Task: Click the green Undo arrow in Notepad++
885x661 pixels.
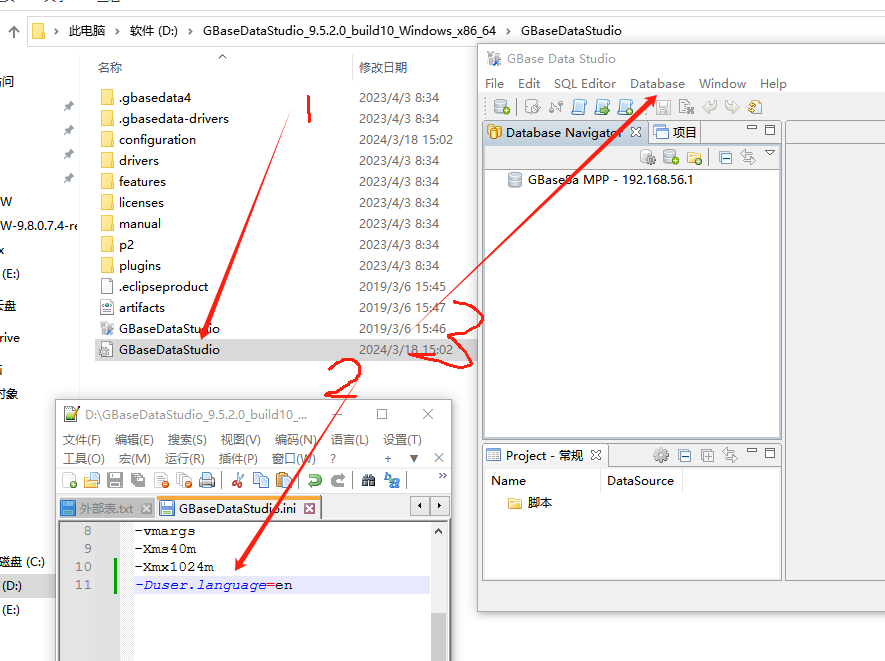Action: 314,480
